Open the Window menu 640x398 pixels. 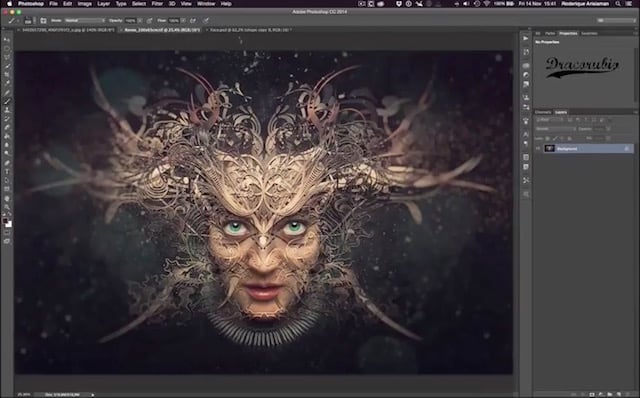206,4
